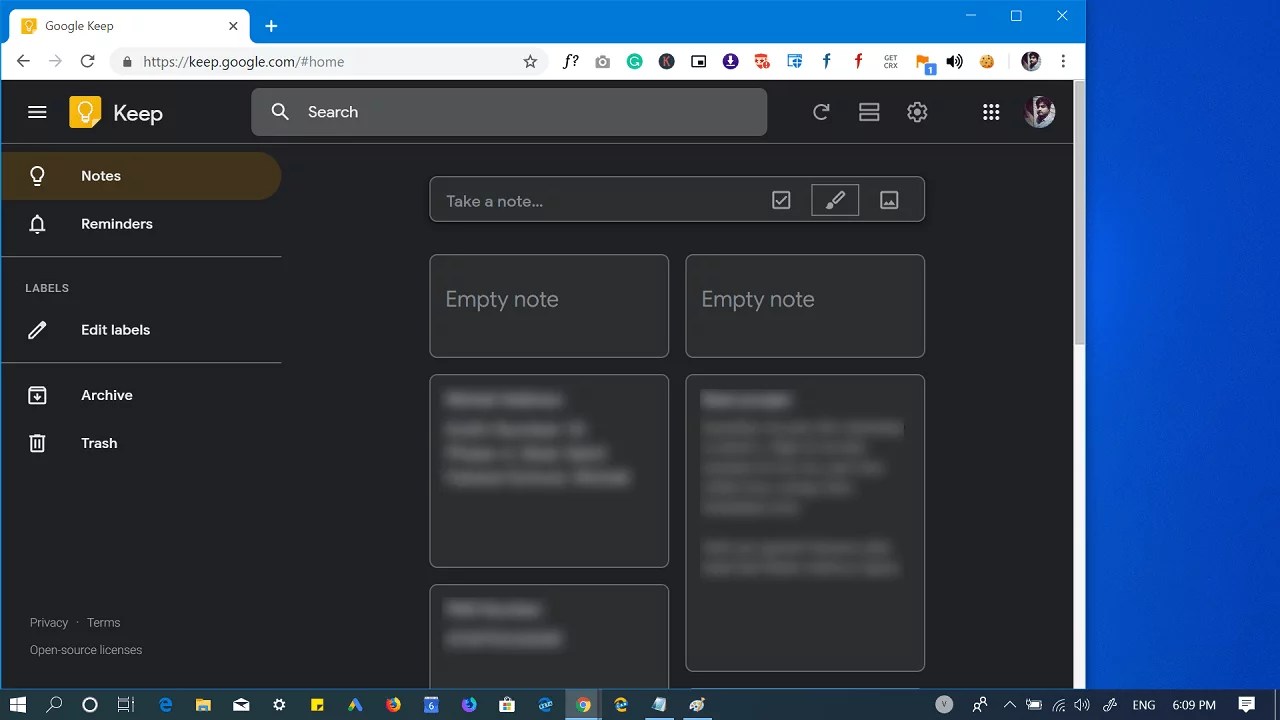Open the Google account avatar in Keep
The width and height of the screenshot is (1280, 720).
(x=1039, y=112)
